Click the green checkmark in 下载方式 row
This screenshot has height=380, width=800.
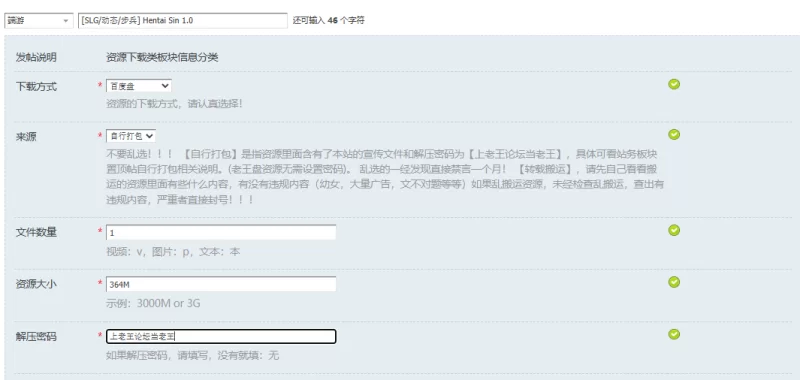click(674, 84)
